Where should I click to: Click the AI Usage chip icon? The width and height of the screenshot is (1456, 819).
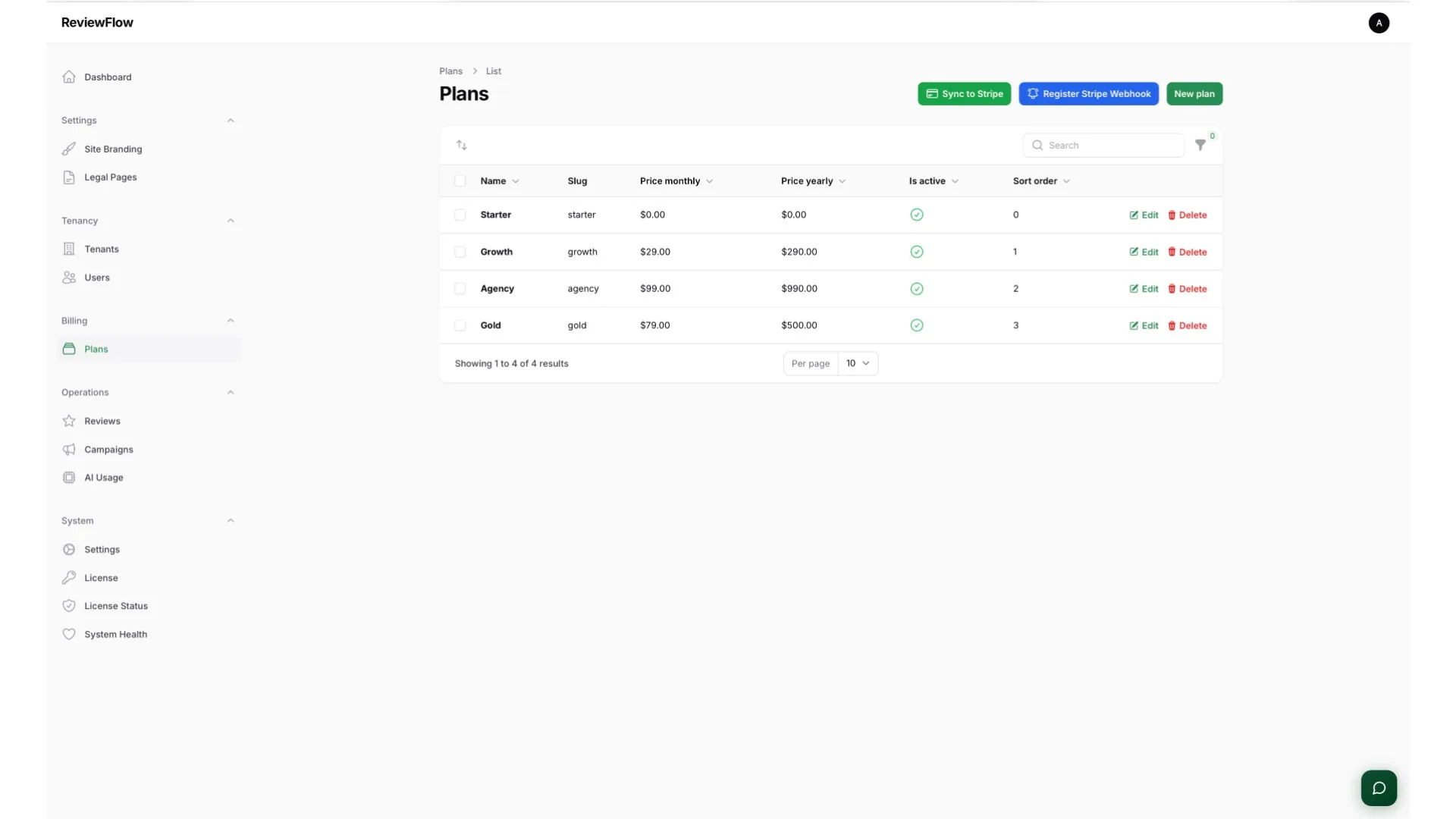(x=69, y=477)
